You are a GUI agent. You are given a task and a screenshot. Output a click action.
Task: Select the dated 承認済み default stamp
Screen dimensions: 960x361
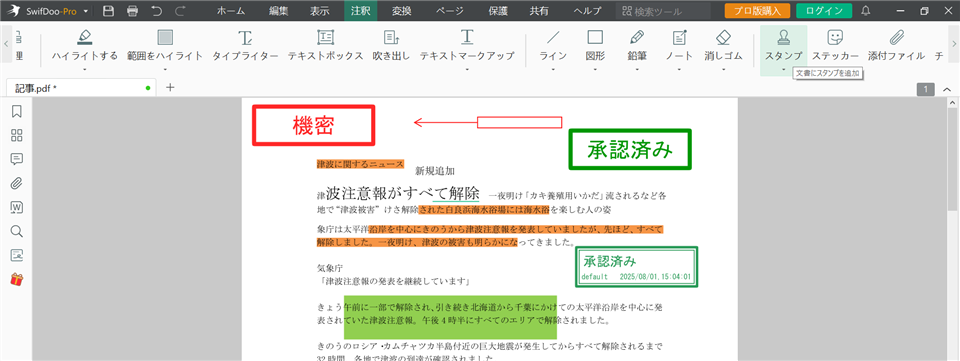(637, 267)
